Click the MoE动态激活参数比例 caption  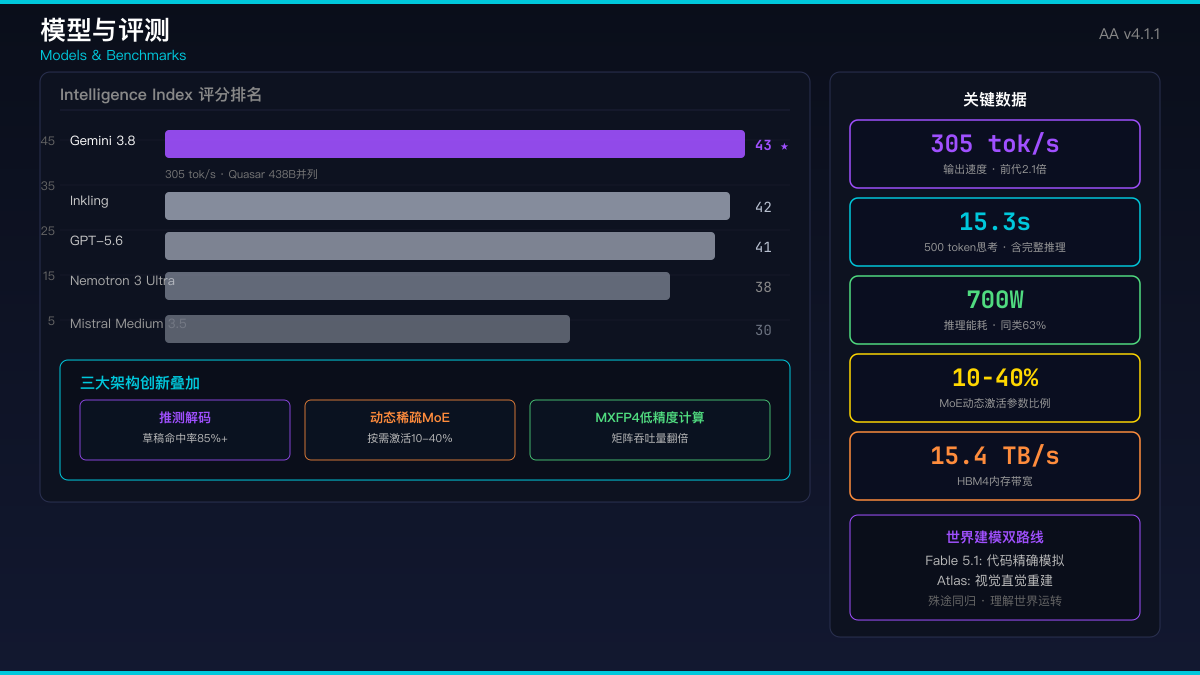(x=995, y=403)
